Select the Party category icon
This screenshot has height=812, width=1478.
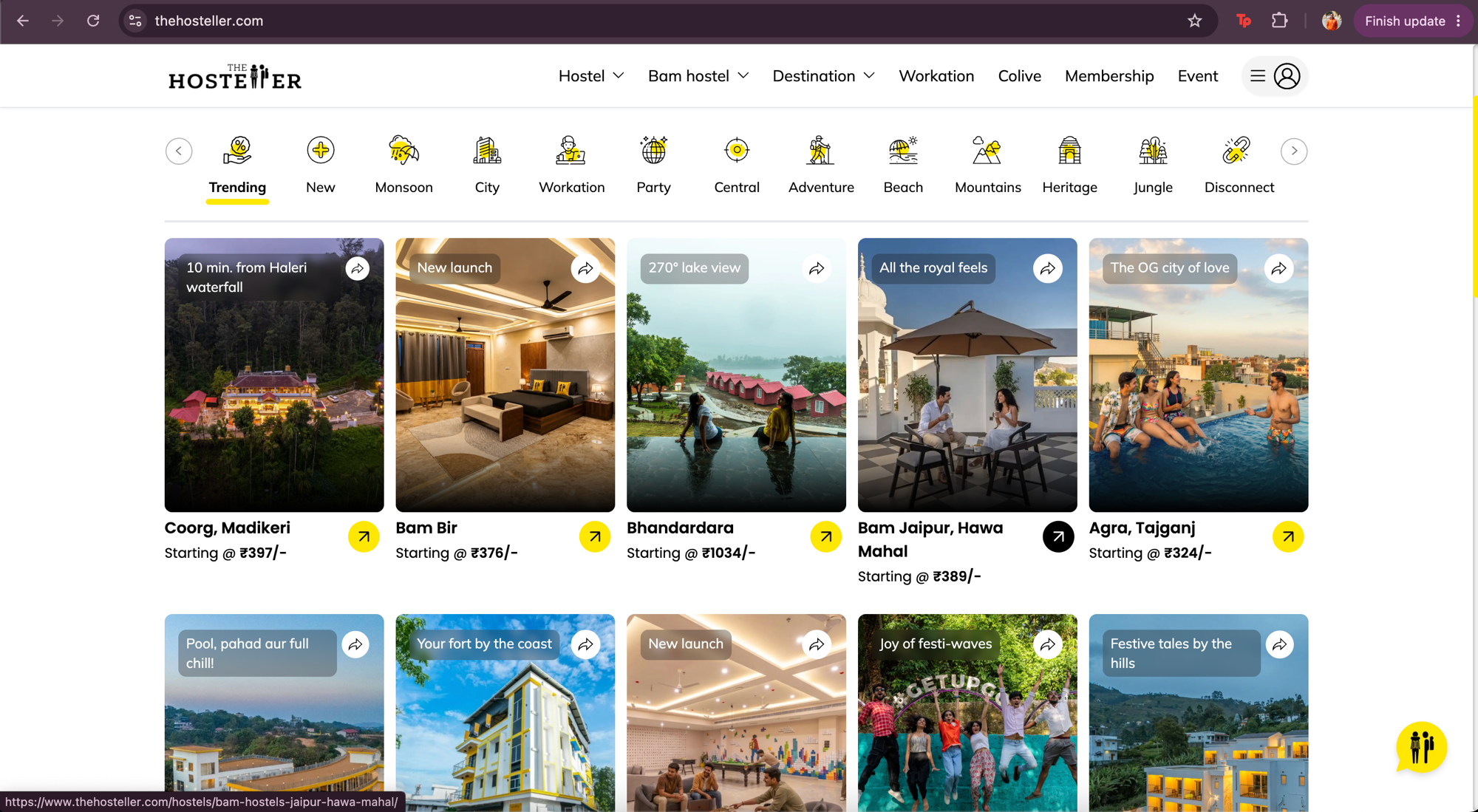(653, 150)
